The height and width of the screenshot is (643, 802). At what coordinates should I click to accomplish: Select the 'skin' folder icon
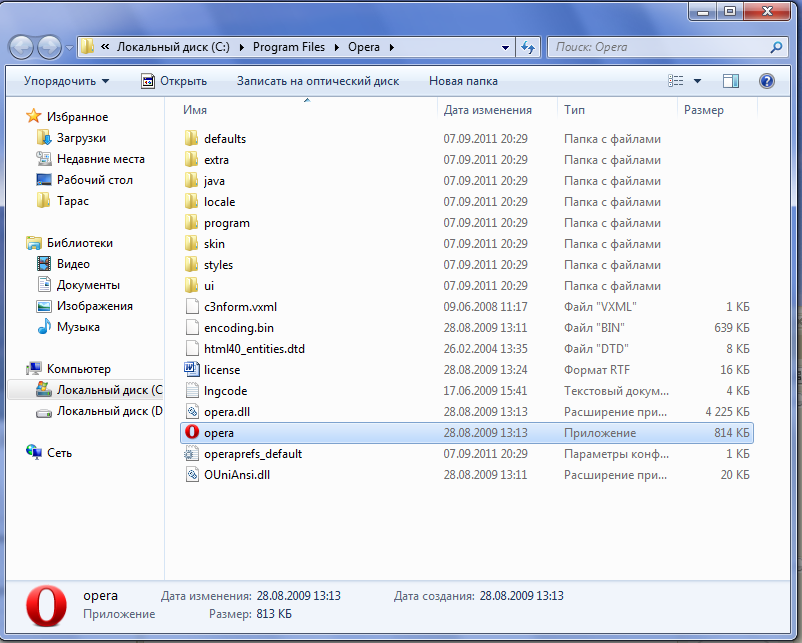[191, 243]
